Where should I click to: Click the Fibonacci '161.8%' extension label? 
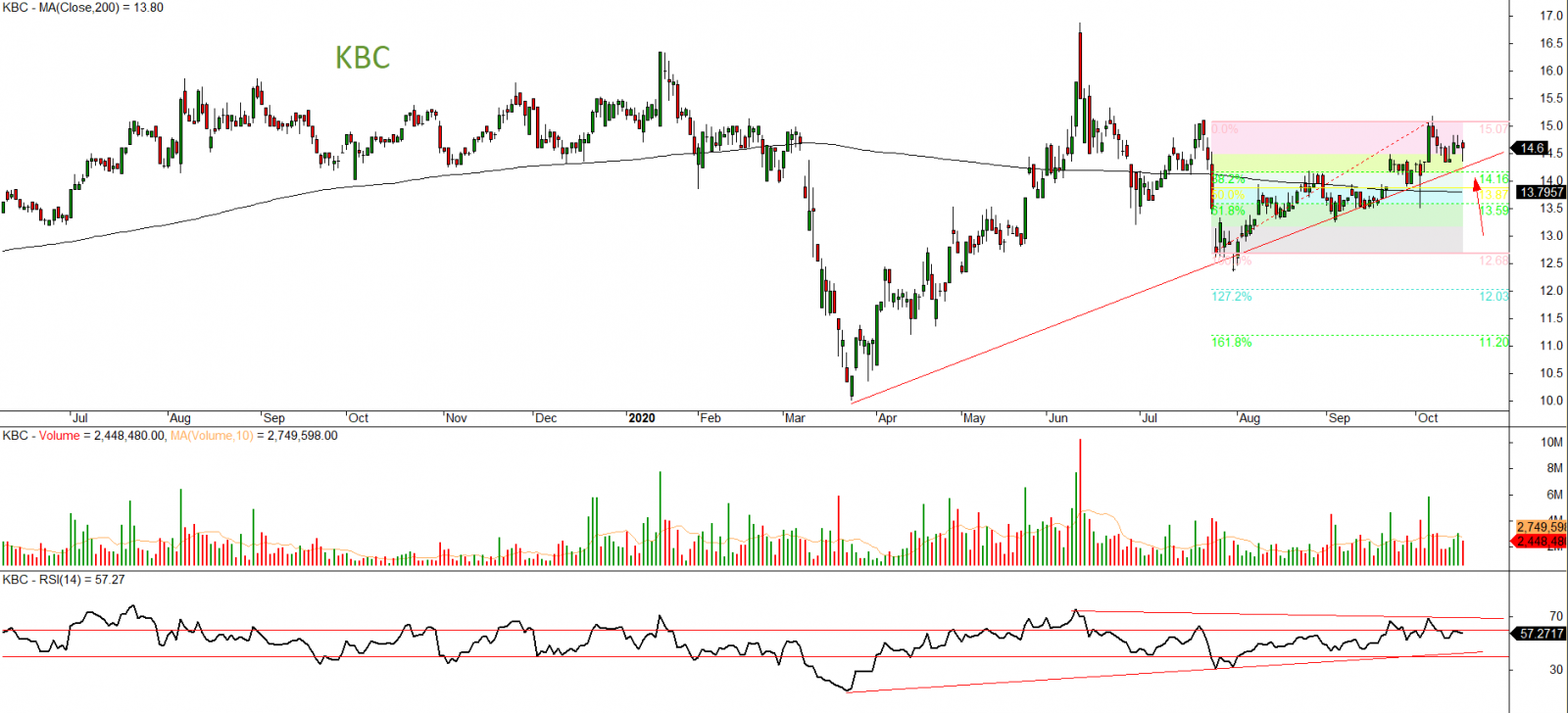point(1232,342)
